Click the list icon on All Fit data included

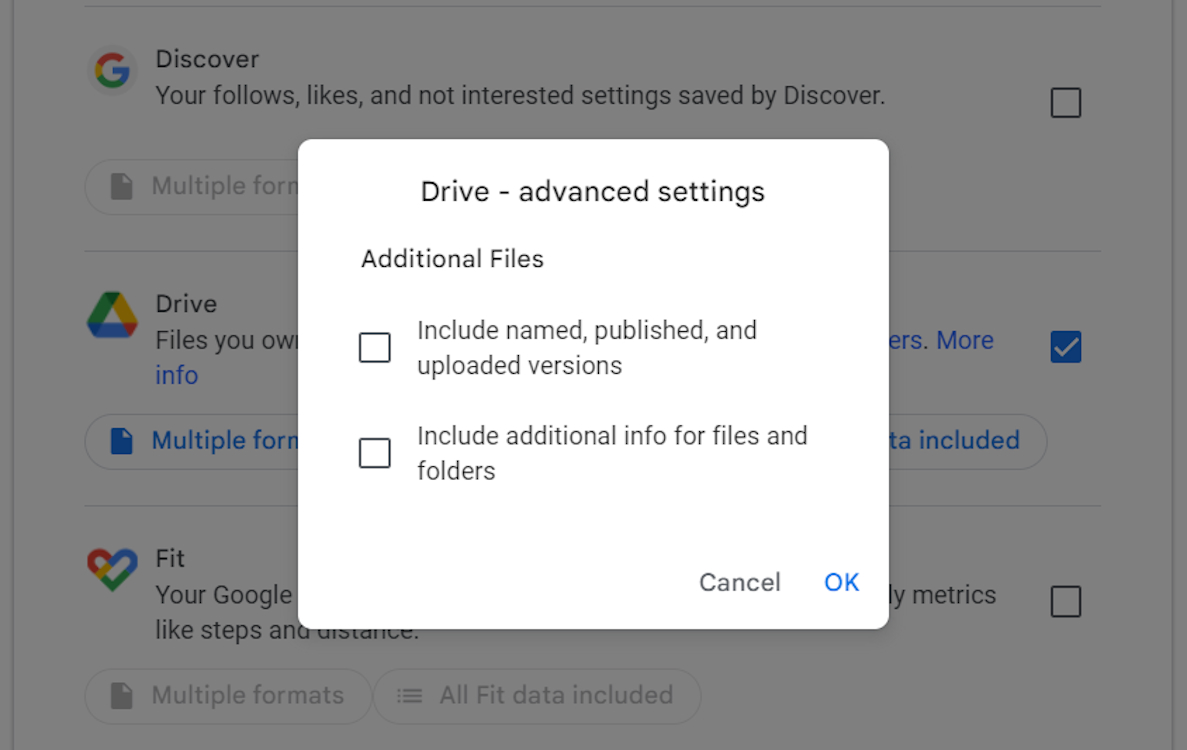(409, 696)
